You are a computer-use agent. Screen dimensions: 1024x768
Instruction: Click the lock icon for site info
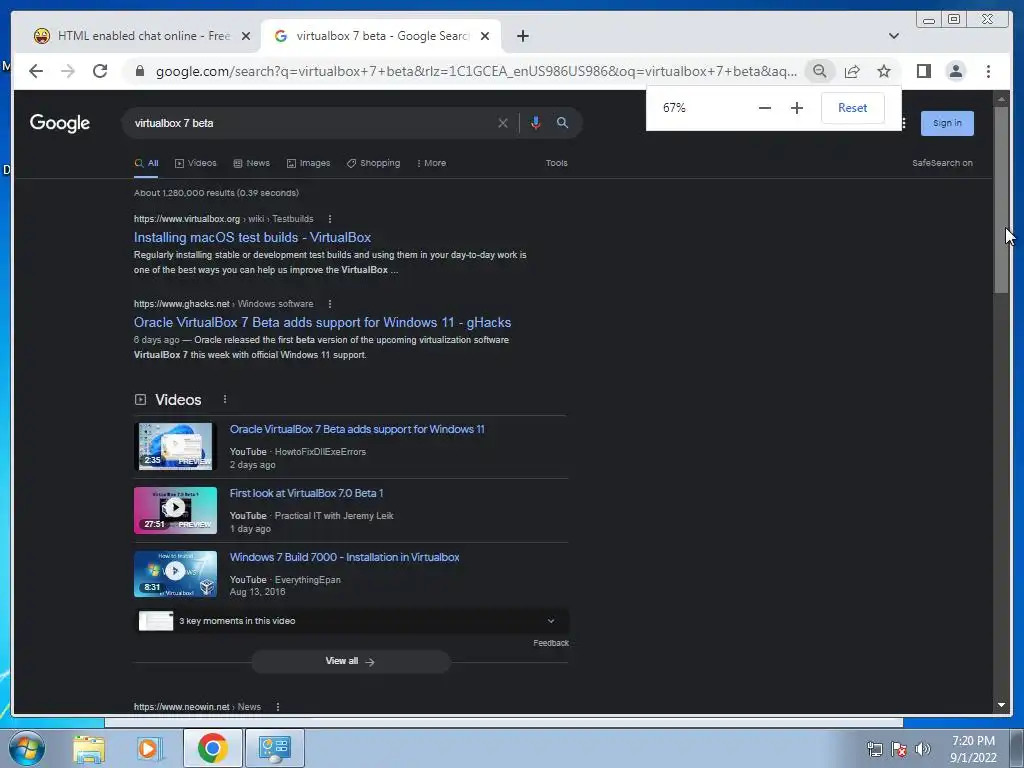point(139,71)
